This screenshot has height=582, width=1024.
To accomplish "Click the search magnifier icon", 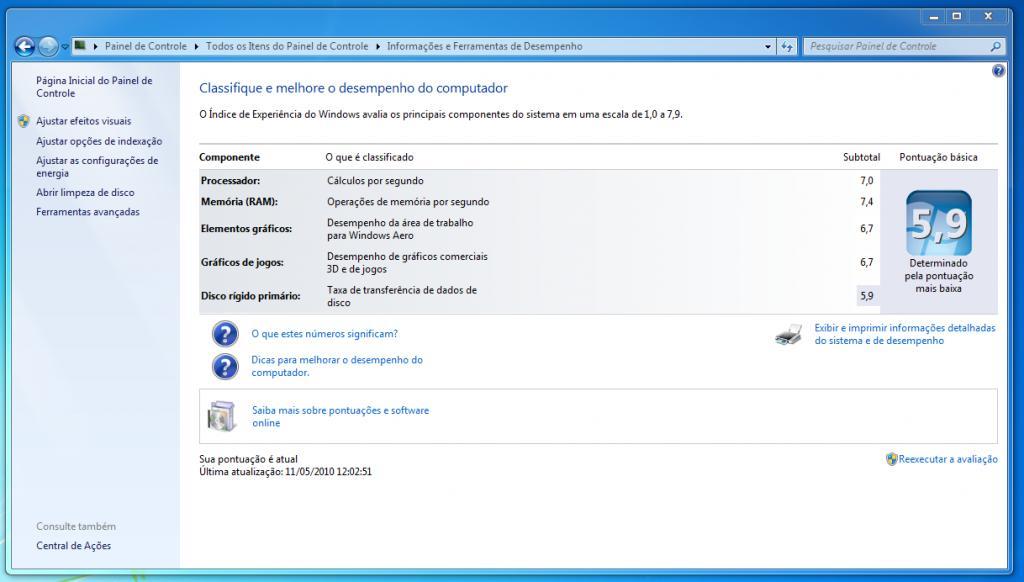I will click(x=995, y=46).
